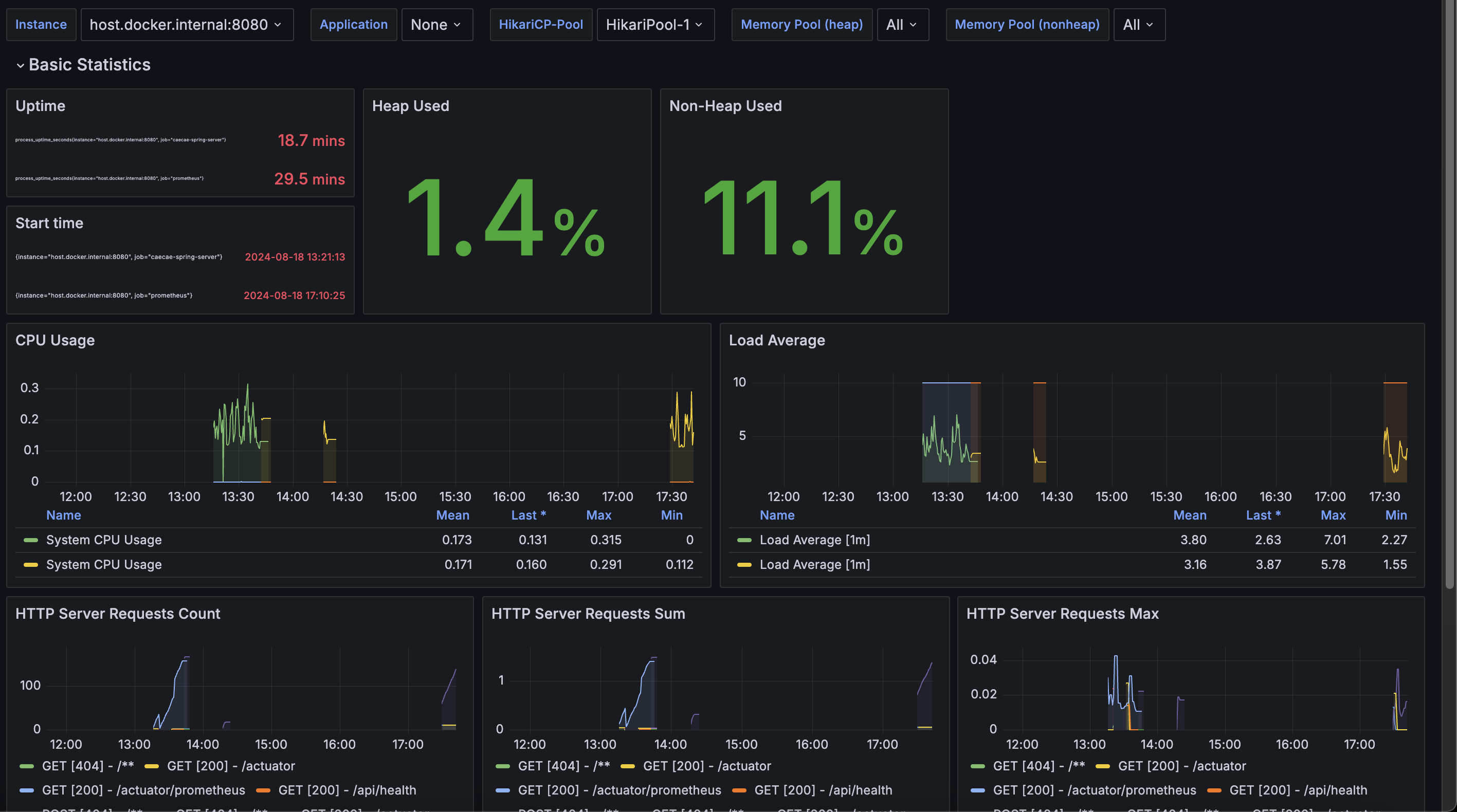The image size is (1457, 812).
Task: Sort CPU Usage legend by Mean
Action: click(x=452, y=515)
